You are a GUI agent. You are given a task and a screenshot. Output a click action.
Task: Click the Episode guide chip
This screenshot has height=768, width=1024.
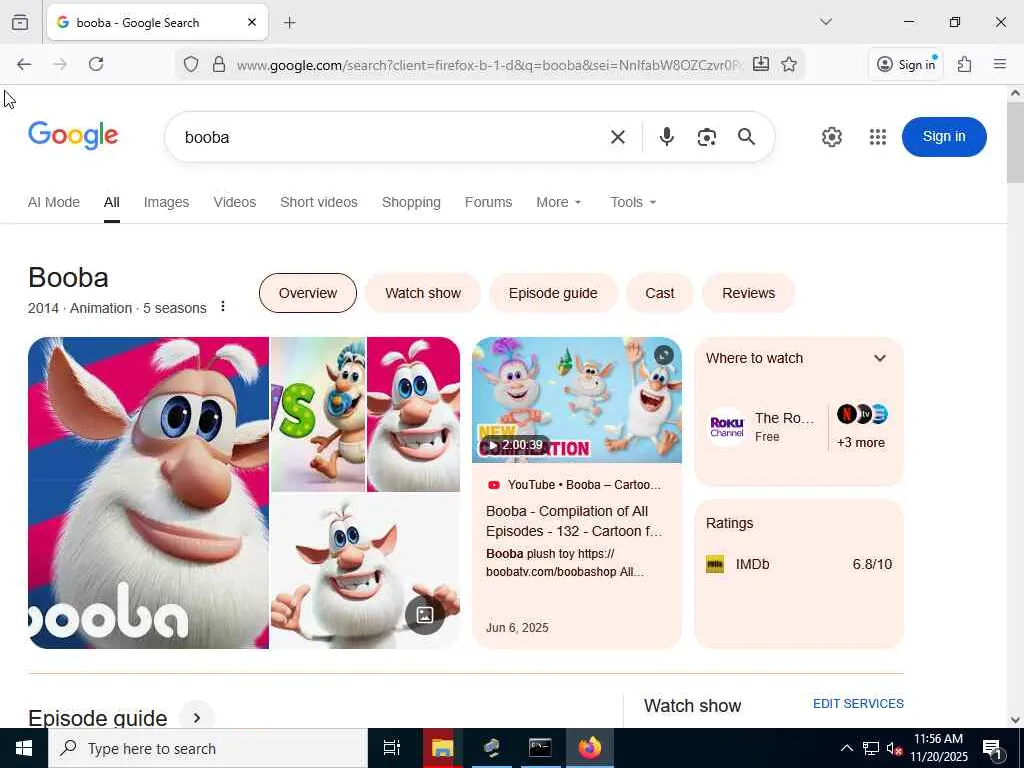pyautogui.click(x=553, y=293)
